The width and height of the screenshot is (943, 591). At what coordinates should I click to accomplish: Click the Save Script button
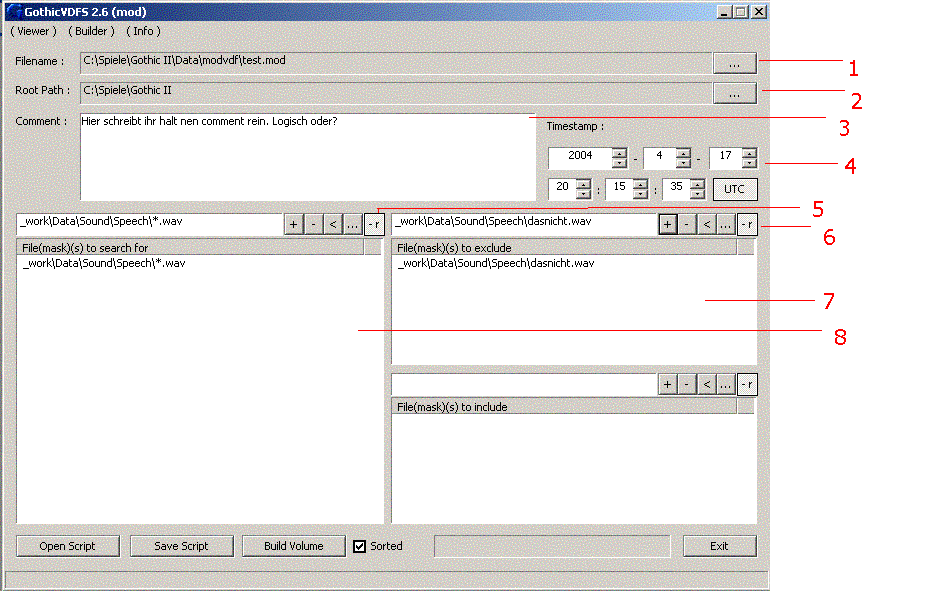click(x=181, y=546)
